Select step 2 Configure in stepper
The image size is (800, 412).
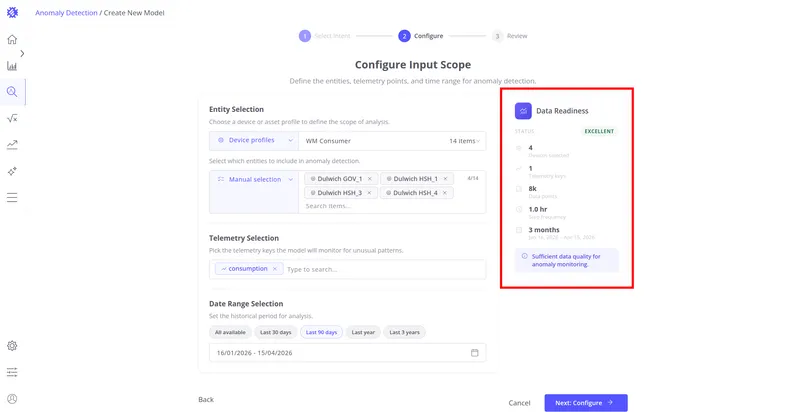pos(421,36)
